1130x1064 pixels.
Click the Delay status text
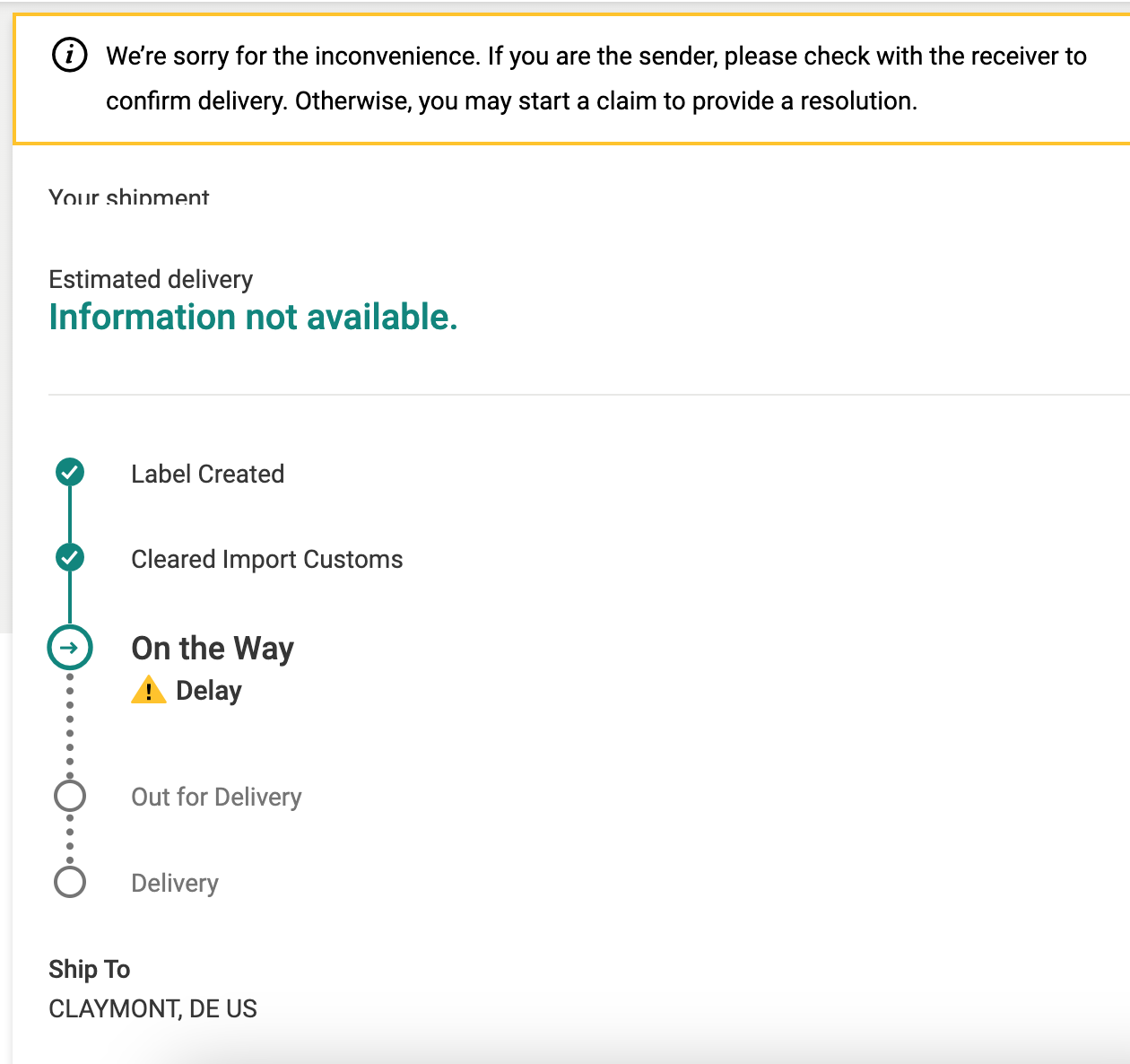[209, 691]
